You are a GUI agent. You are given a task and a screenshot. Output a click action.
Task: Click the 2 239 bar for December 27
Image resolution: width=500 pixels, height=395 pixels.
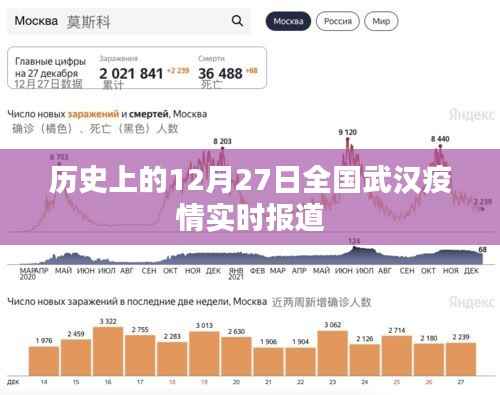click(x=461, y=359)
